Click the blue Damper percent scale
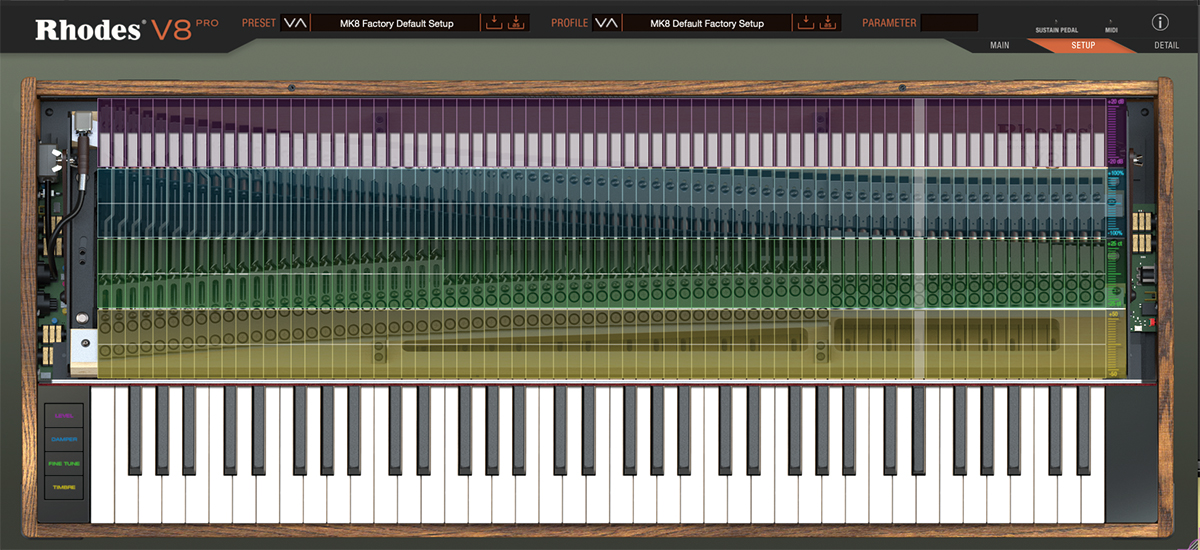The height and width of the screenshot is (550, 1200). tap(1115, 203)
